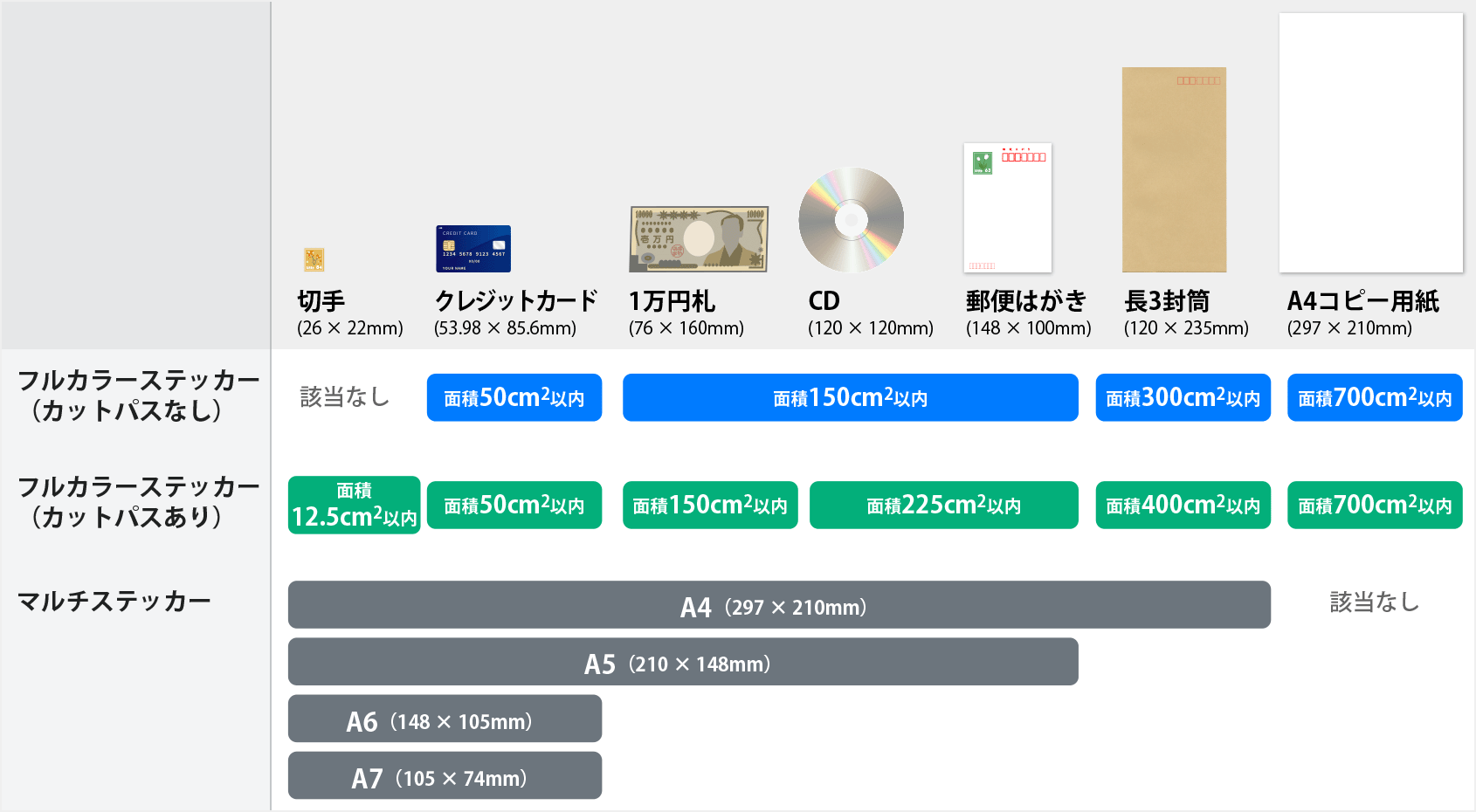Screen dimensions: 1476x812
Task: Click the blue credit card image
Action: click(473, 249)
